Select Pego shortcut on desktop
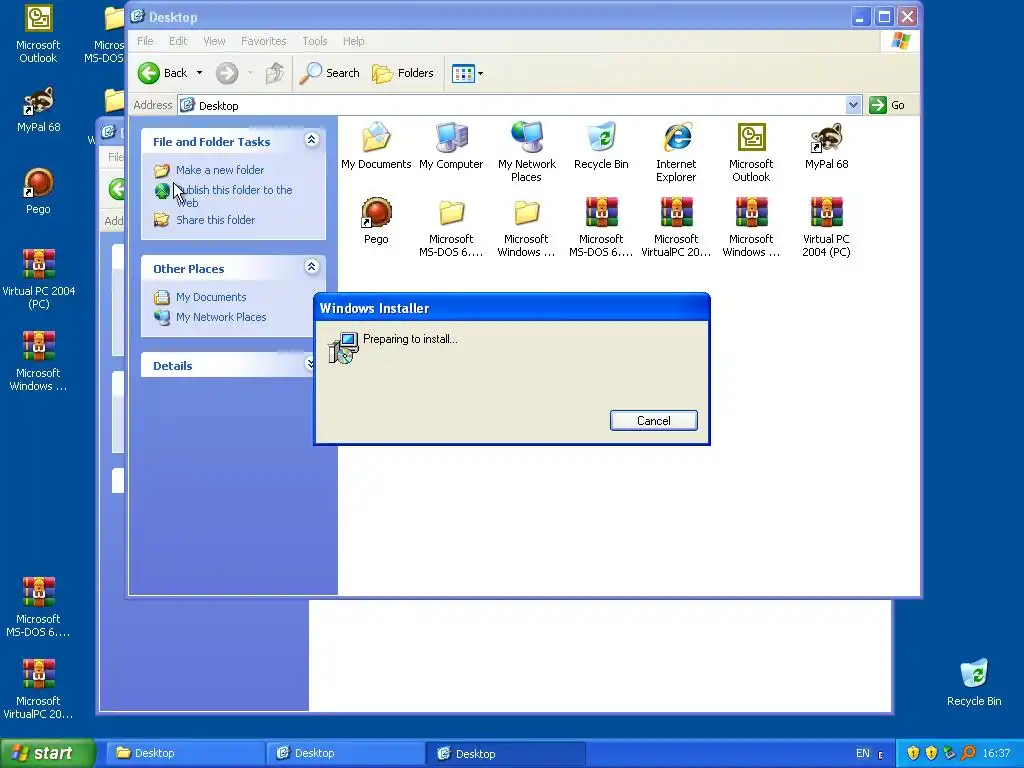 coord(38,191)
